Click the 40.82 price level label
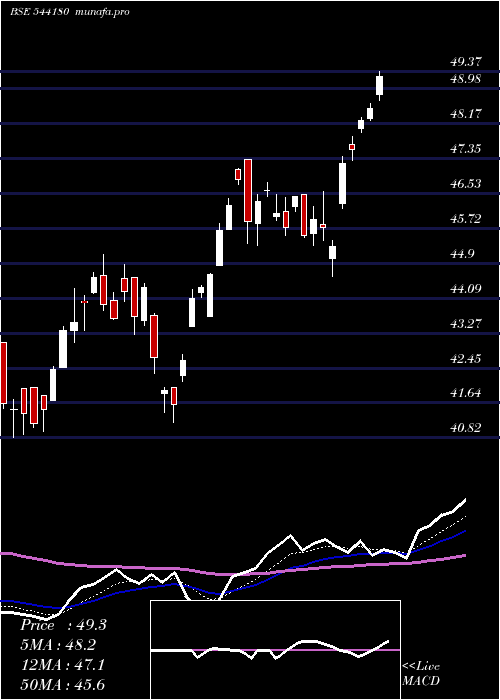500x700 pixels. [465, 428]
